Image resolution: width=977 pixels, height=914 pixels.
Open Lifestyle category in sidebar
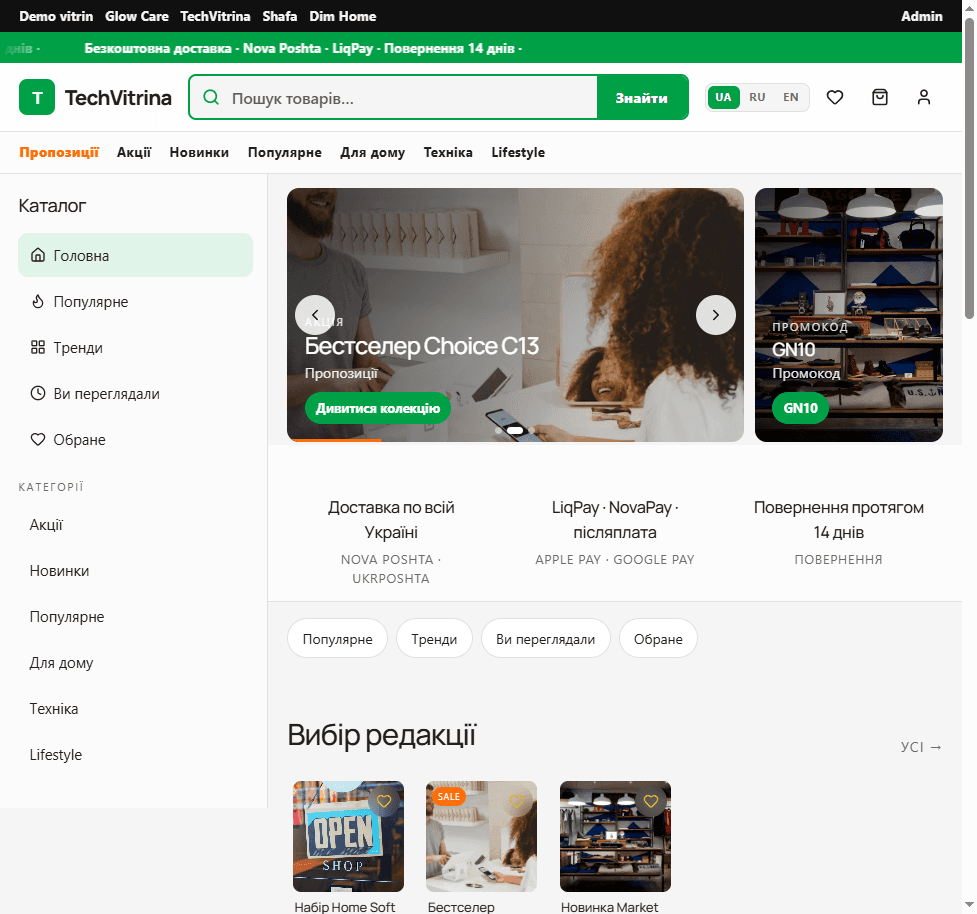[x=135, y=755]
